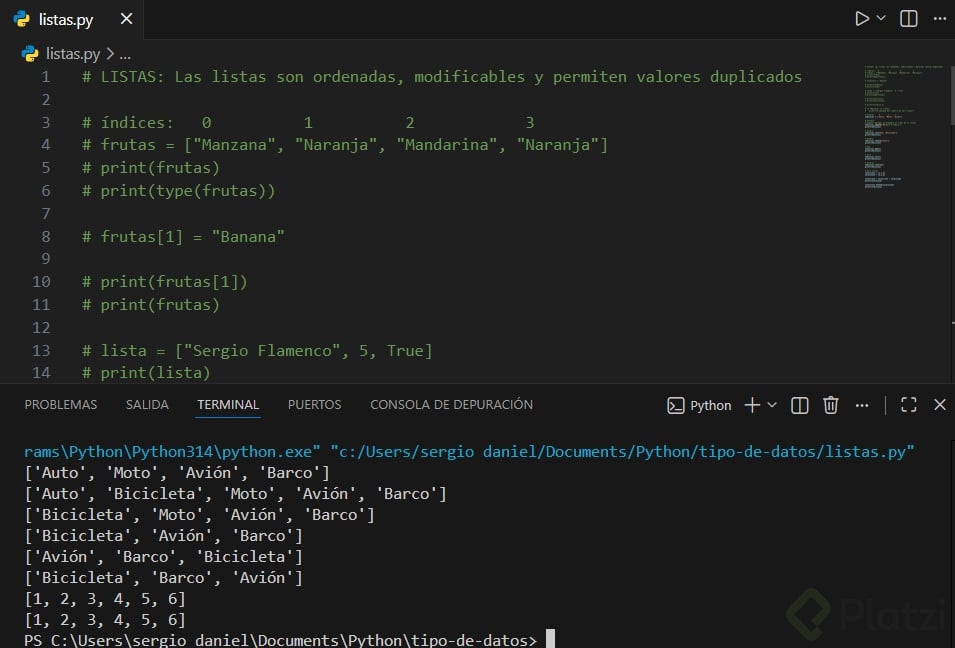Kill the terminal with trash icon

tap(830, 405)
